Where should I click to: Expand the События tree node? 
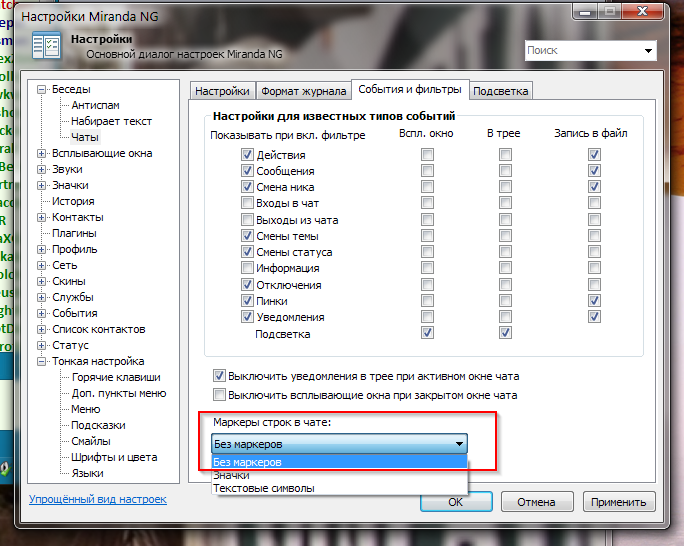[41, 314]
